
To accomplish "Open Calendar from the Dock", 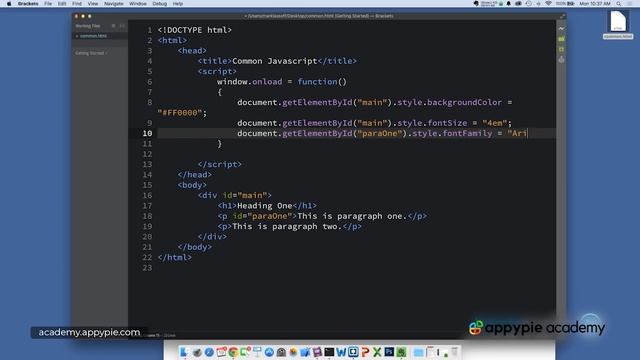I will [221, 352].
